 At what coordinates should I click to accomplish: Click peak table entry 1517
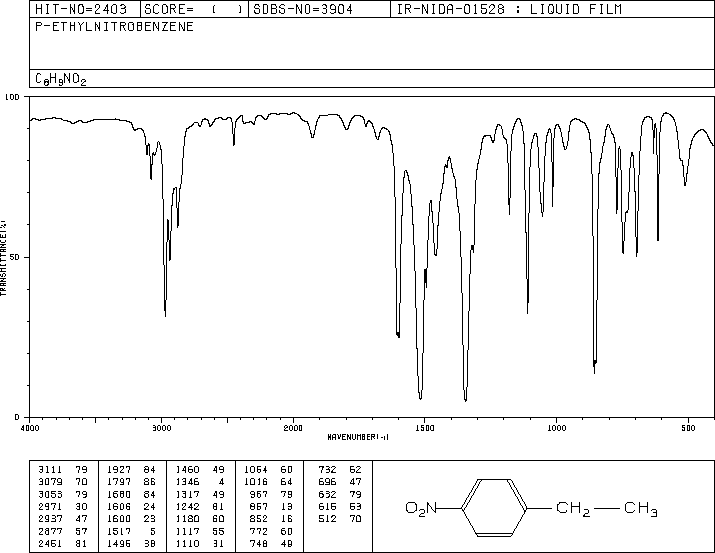tap(119, 532)
